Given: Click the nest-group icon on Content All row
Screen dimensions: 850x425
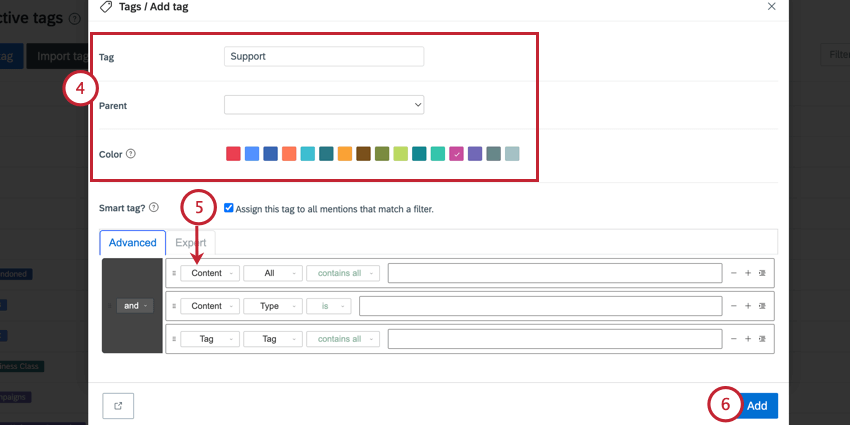Looking at the screenshot, I should click(762, 273).
